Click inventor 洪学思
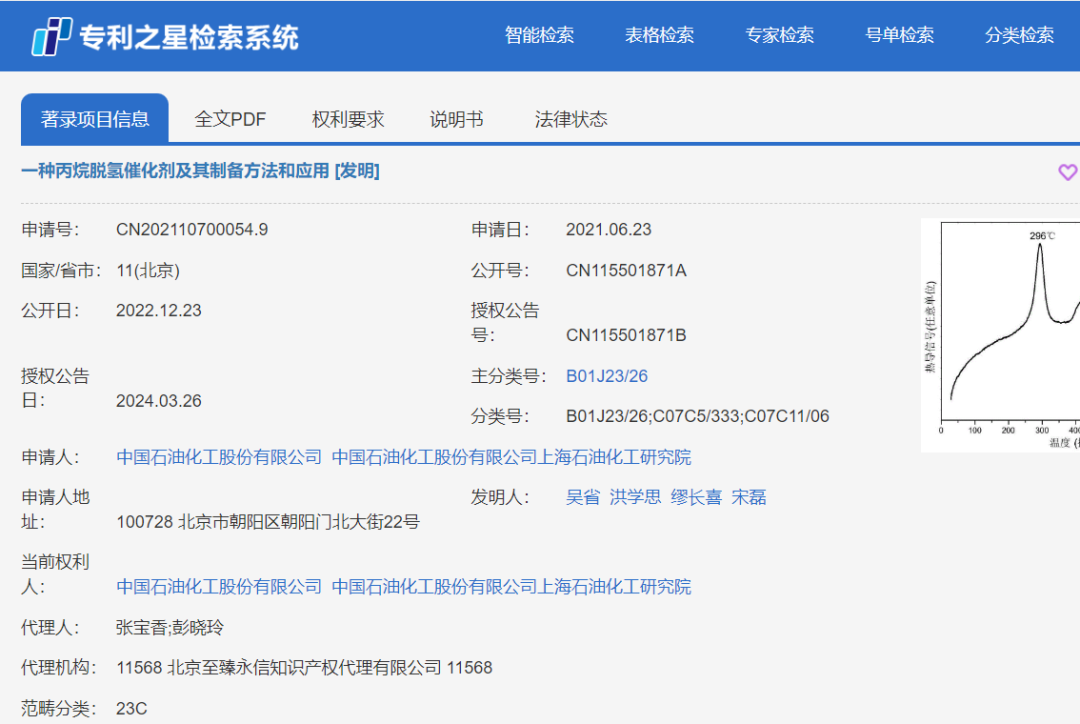The width and height of the screenshot is (1080, 724). tap(635, 497)
